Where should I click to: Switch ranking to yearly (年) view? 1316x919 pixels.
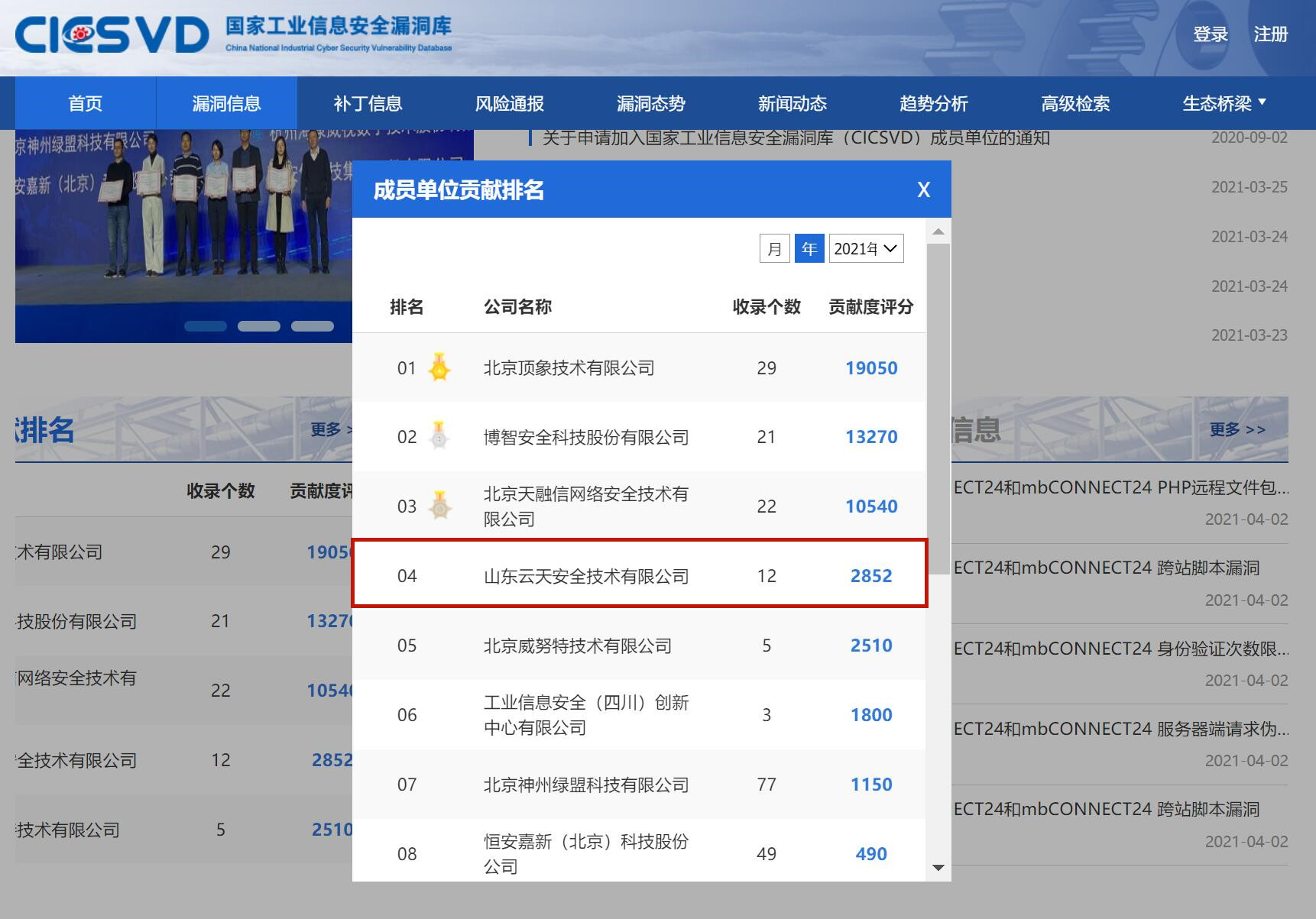pos(809,249)
